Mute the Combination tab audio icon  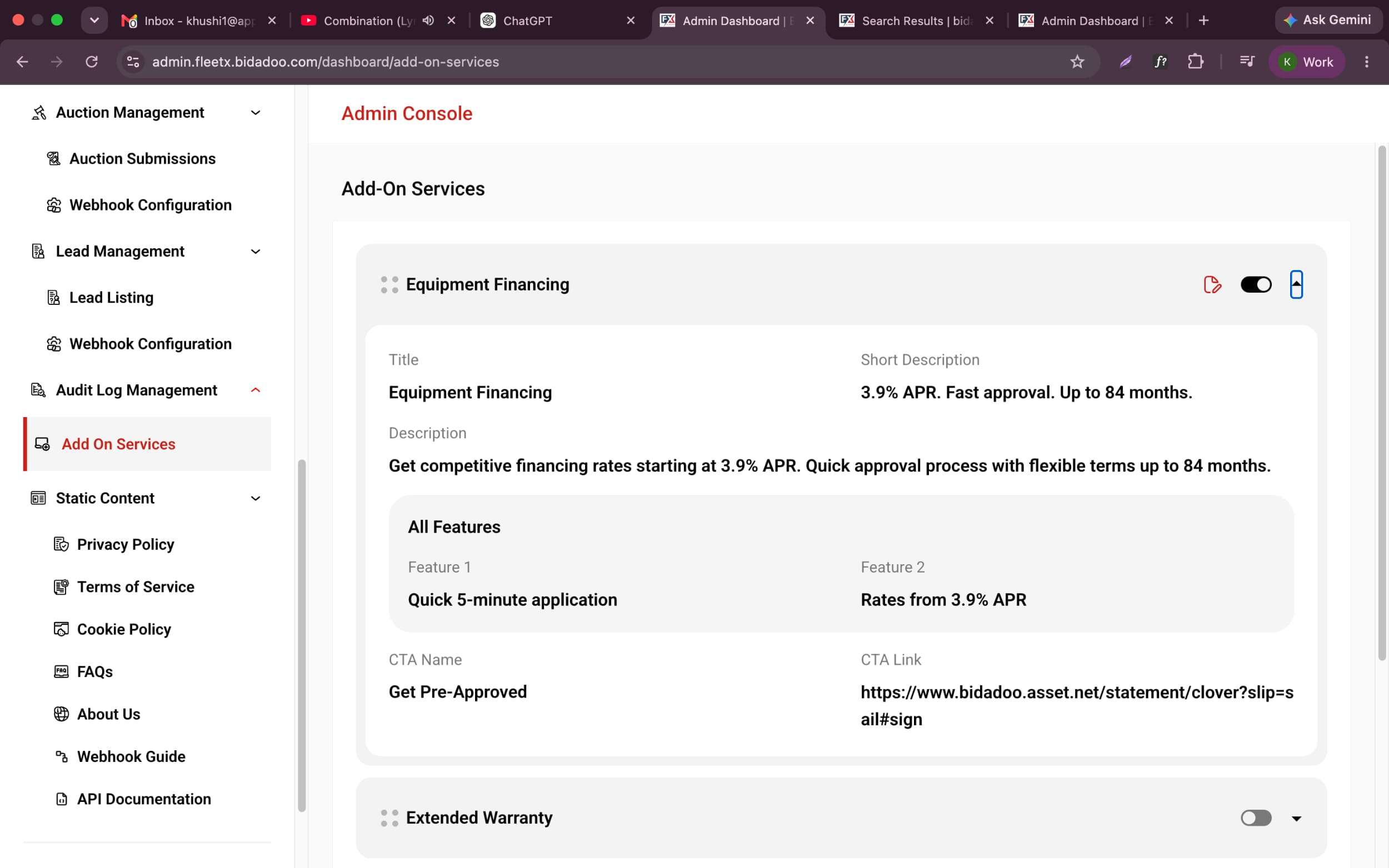pos(428,21)
